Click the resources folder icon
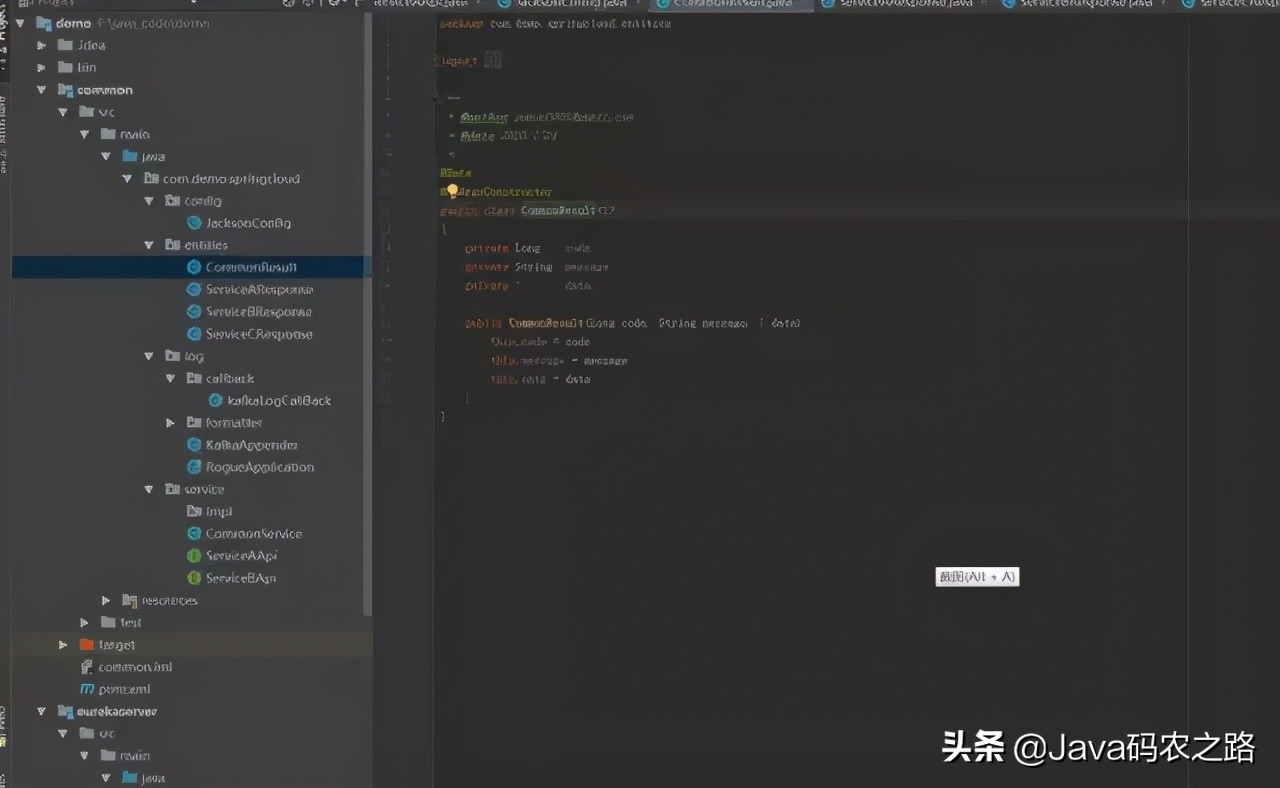1280x788 pixels. click(129, 600)
